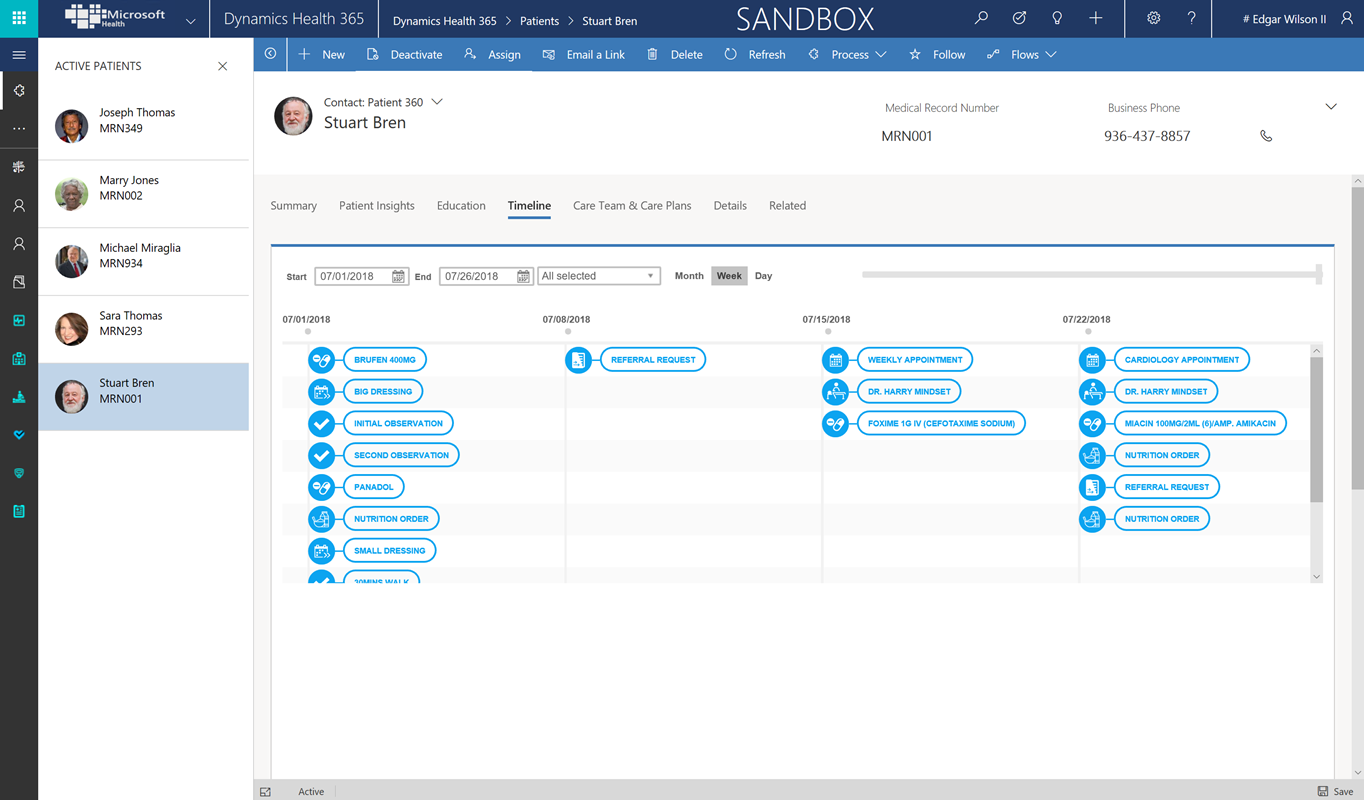Click the search magnifier icon in header

click(x=981, y=18)
